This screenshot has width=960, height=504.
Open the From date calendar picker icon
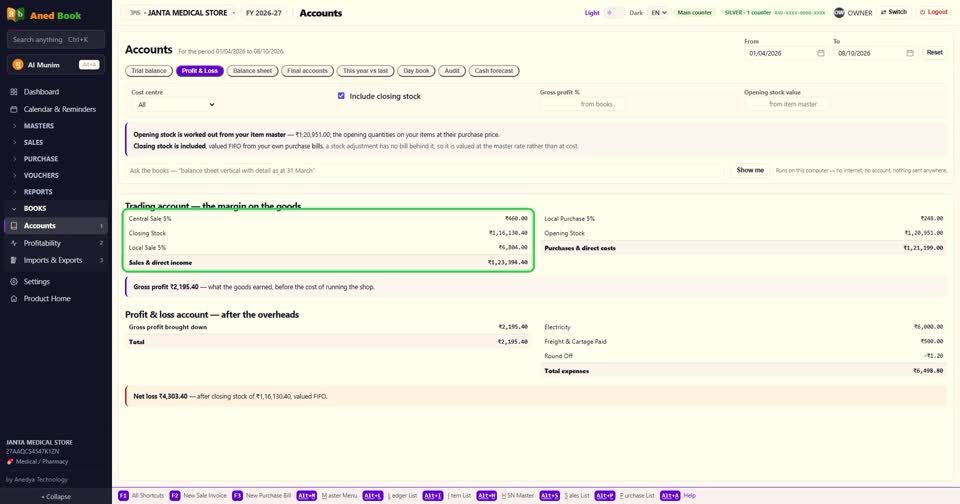[820, 53]
